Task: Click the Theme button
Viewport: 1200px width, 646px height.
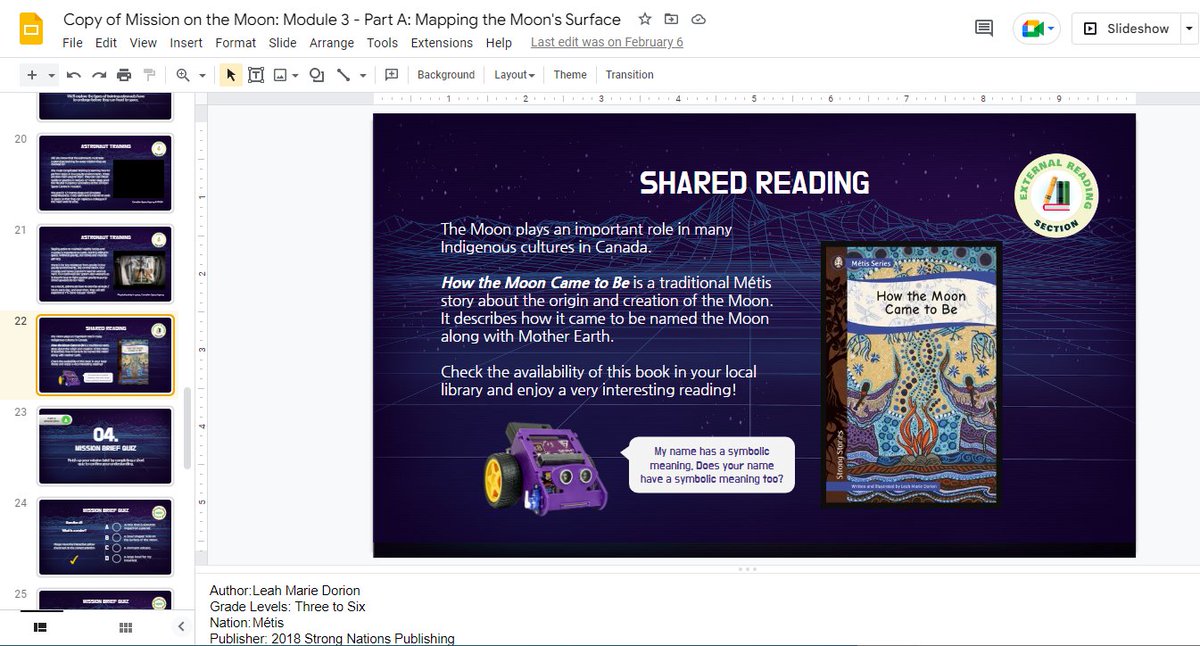Action: point(570,75)
